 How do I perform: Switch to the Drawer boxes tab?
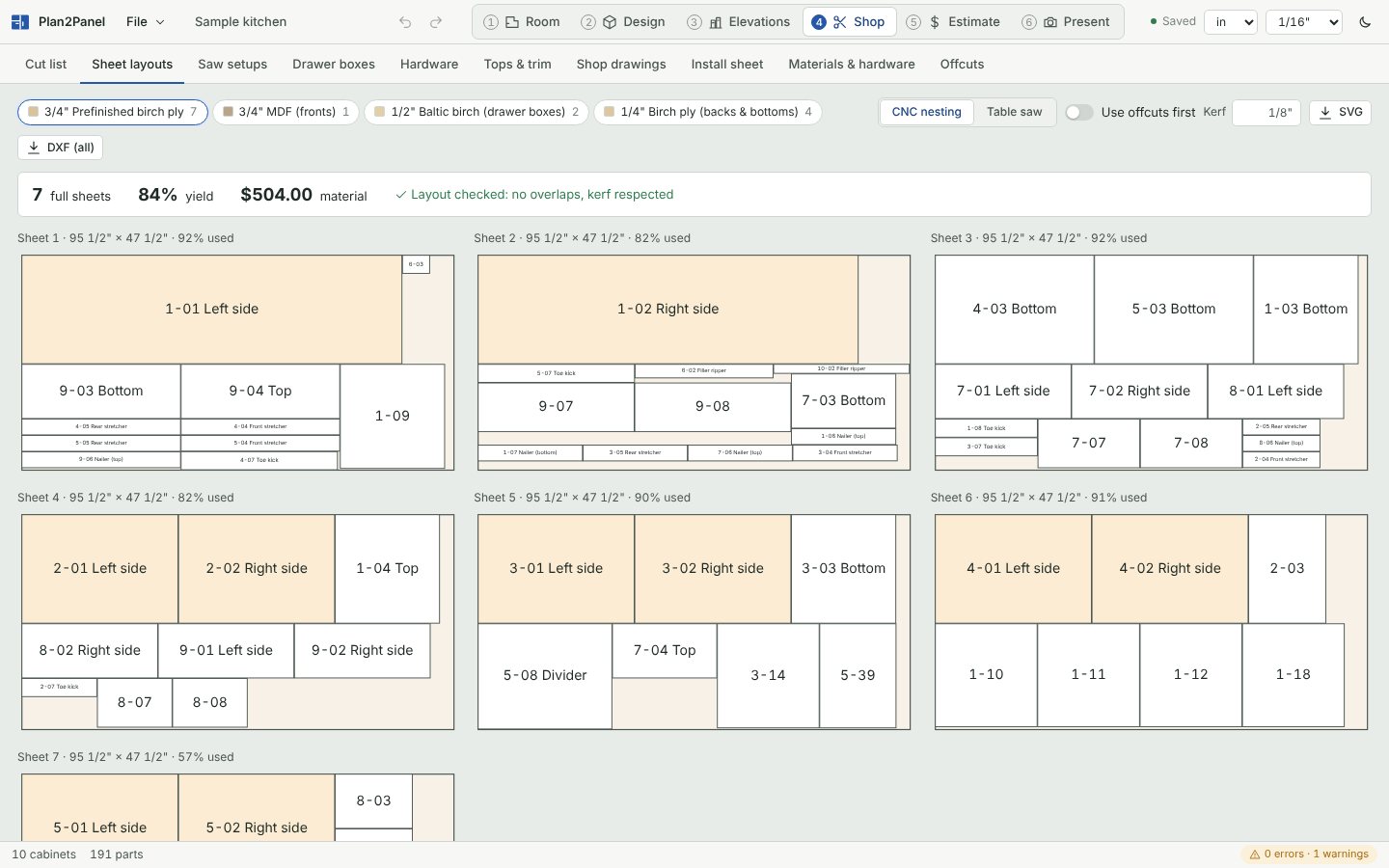click(334, 65)
